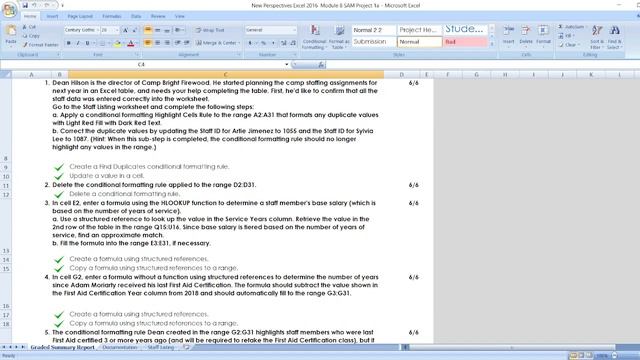Toggle bottom vertical alignment
Screen dimensions: 640x360
click(x=167, y=30)
